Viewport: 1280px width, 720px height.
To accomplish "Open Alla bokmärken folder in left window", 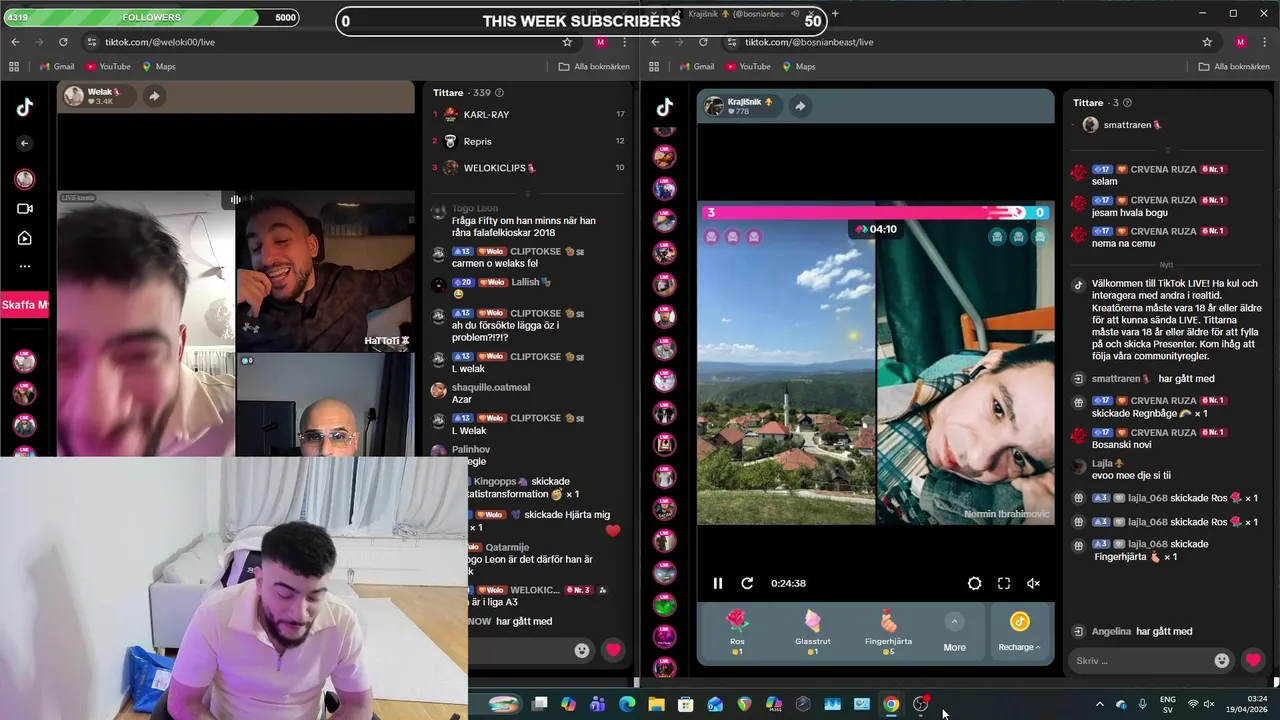I will 593,67.
